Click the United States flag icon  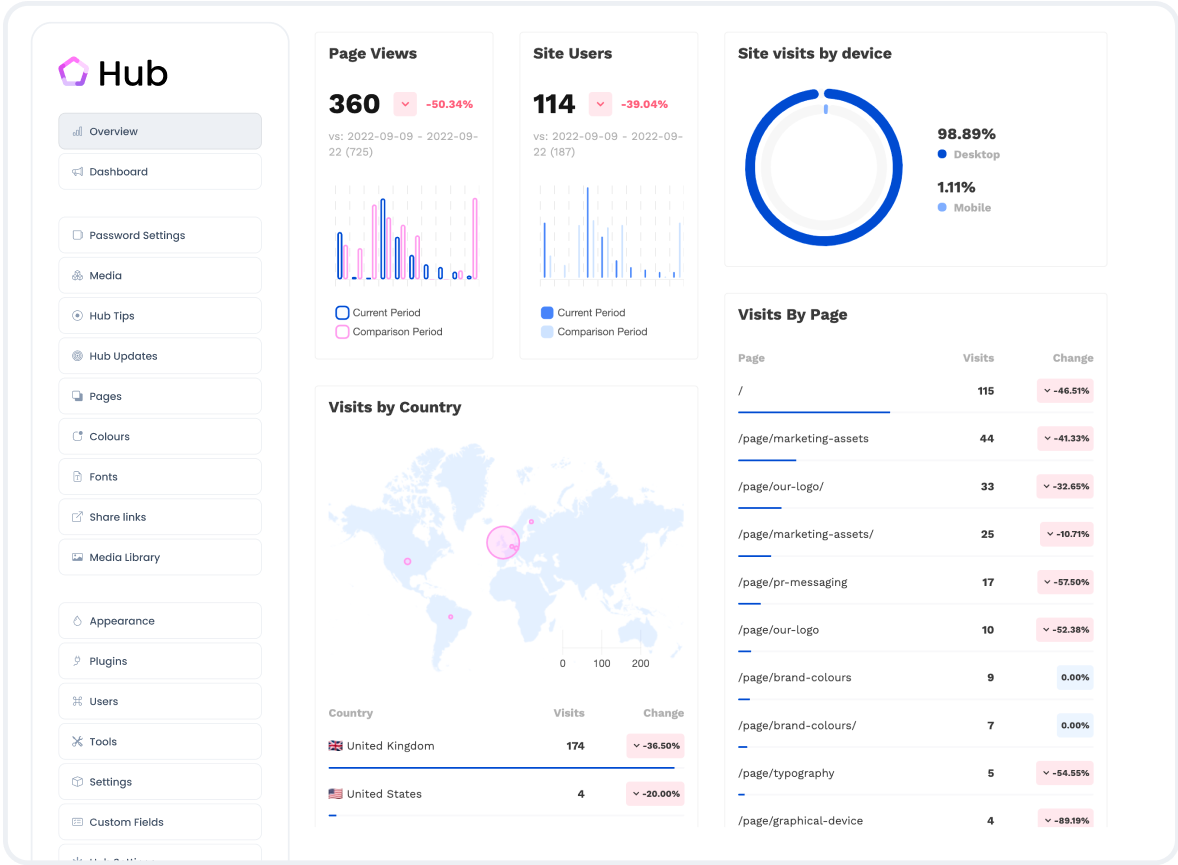point(336,794)
